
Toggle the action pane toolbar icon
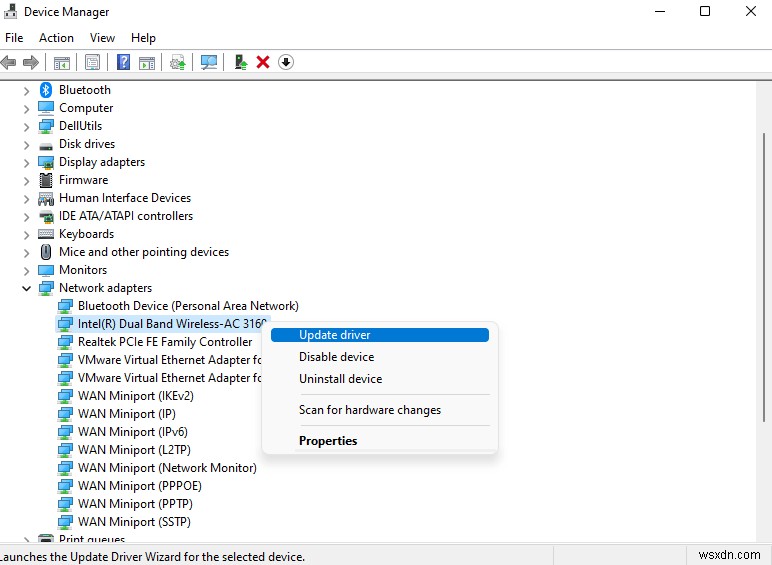click(147, 63)
